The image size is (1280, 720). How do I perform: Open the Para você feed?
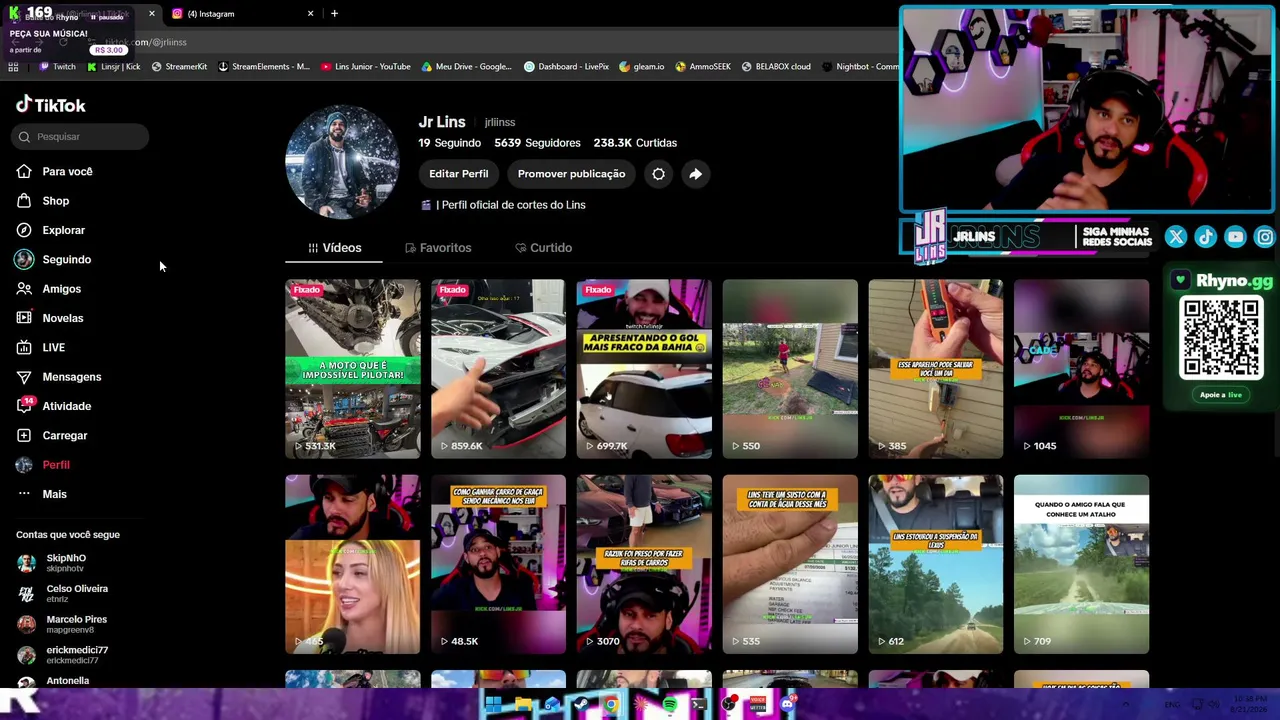coord(55,171)
